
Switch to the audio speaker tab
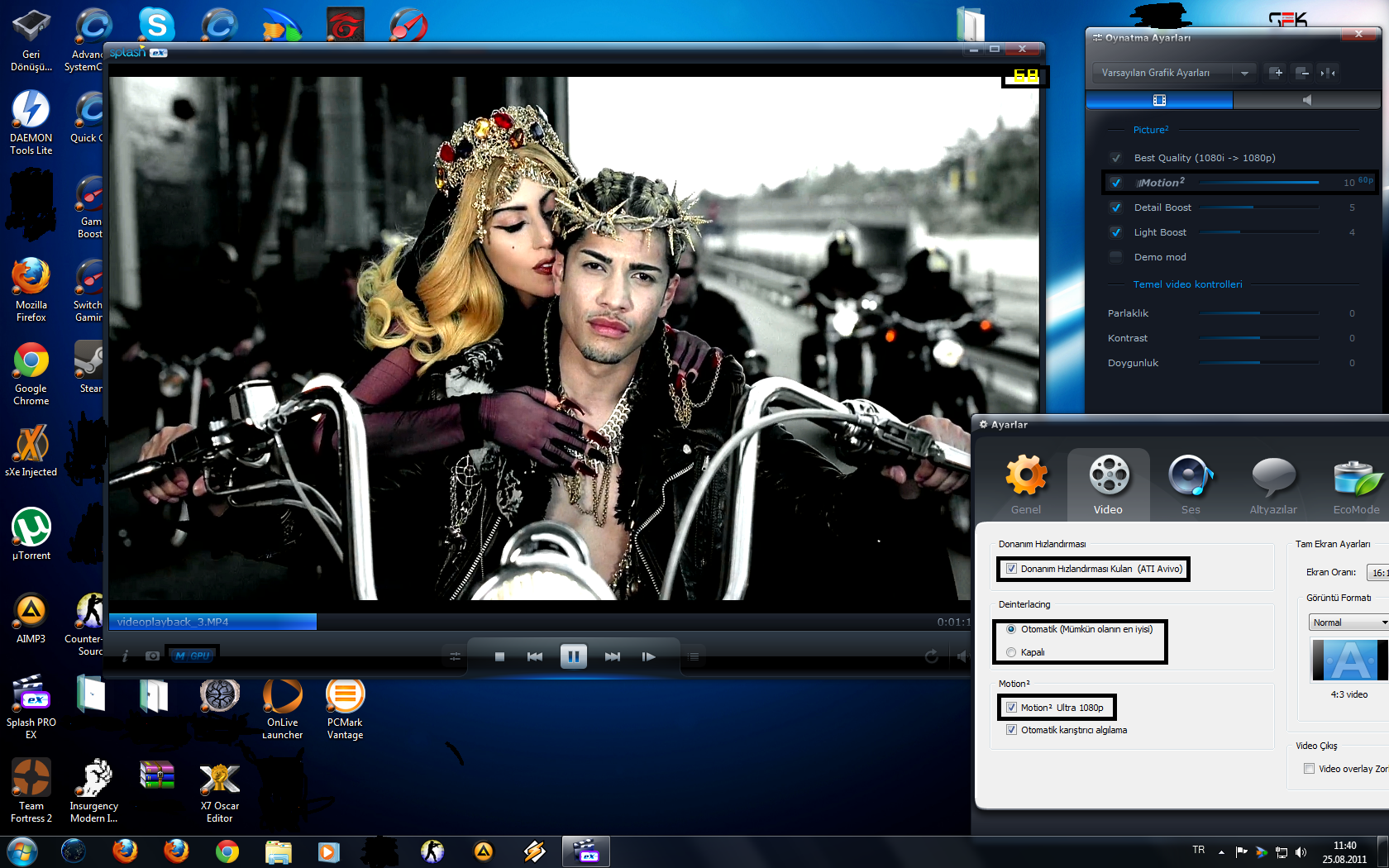[x=1307, y=100]
